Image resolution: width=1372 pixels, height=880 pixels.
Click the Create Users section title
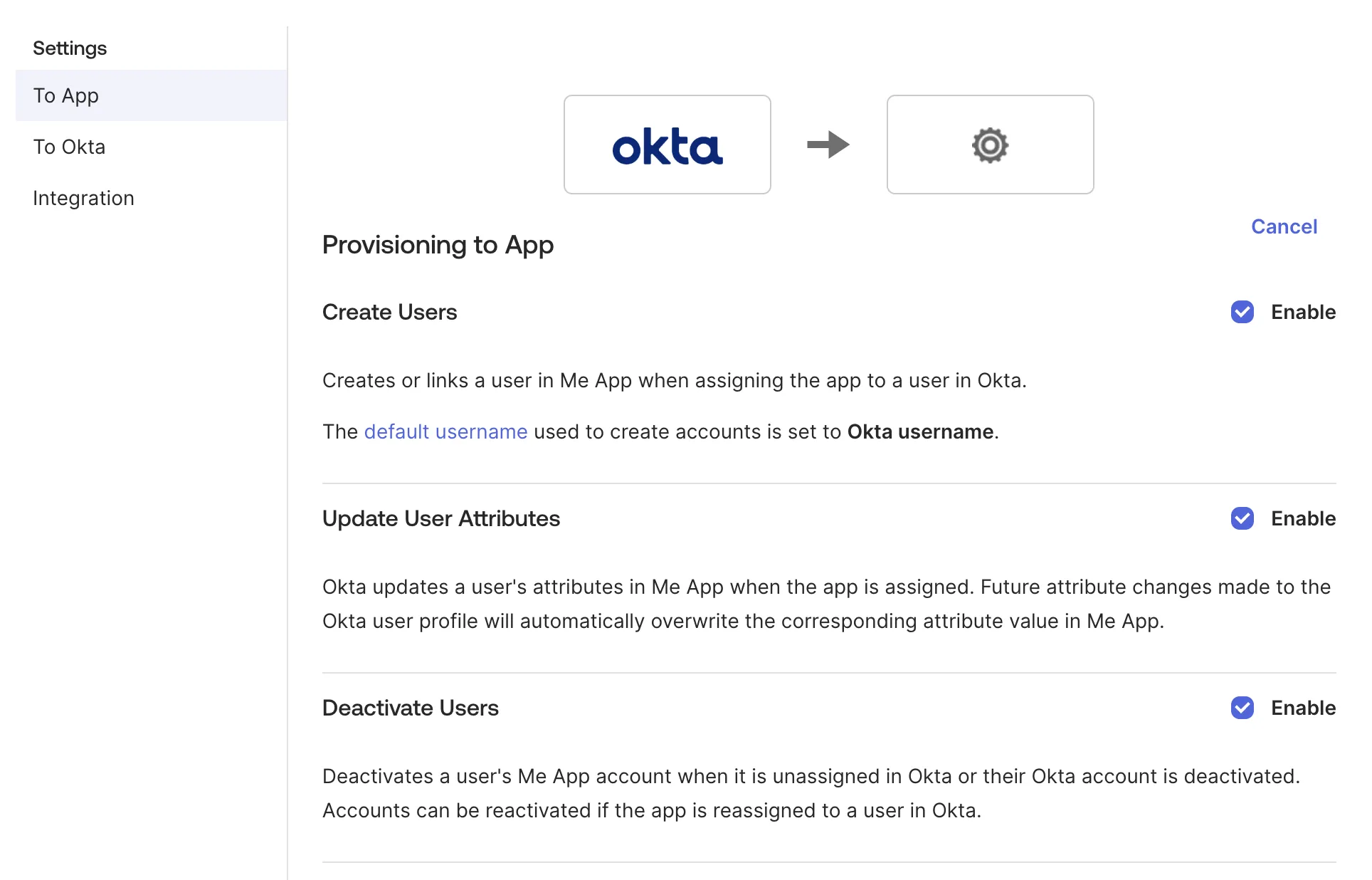(389, 312)
